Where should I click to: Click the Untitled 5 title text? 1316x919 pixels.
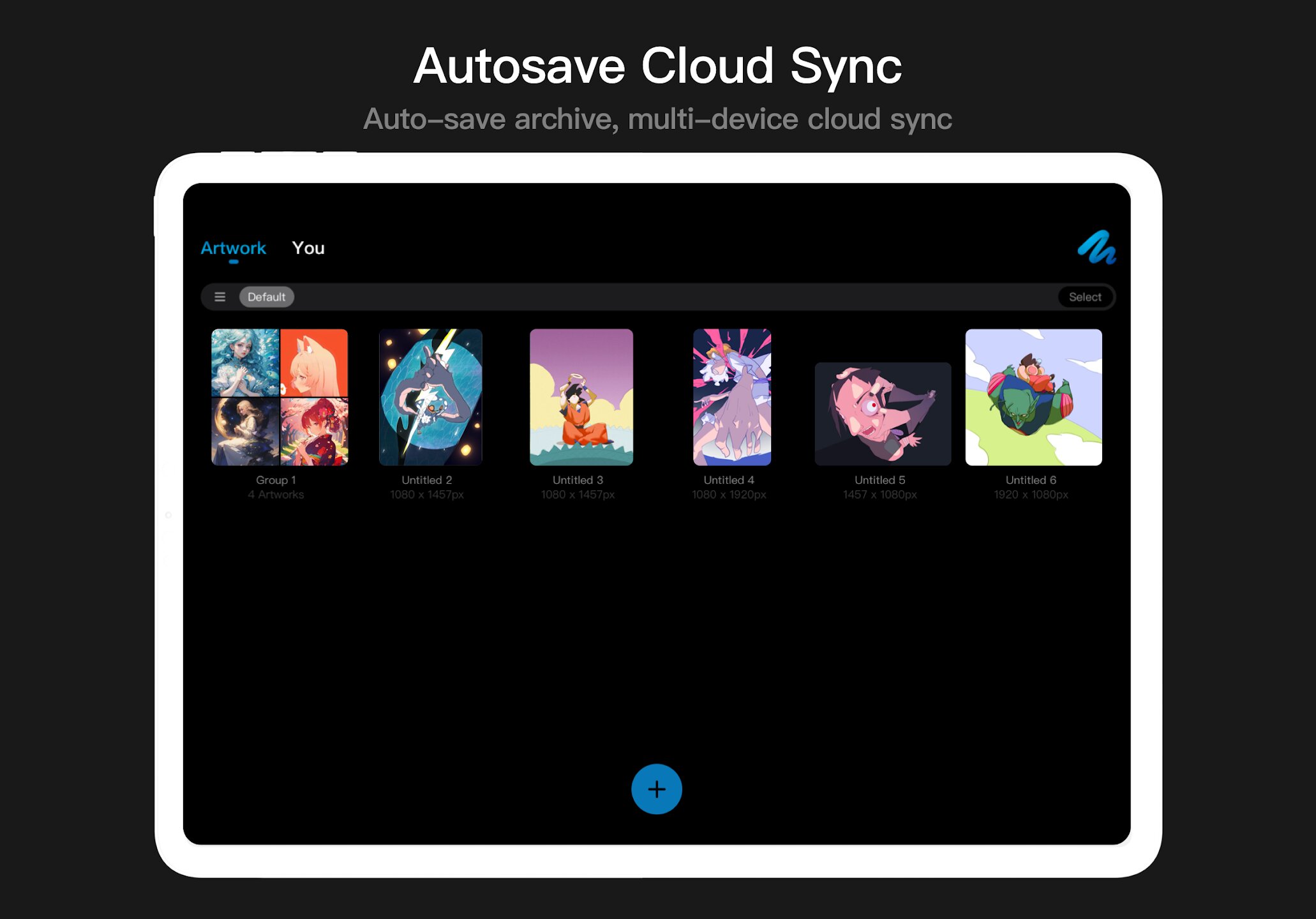coord(879,480)
